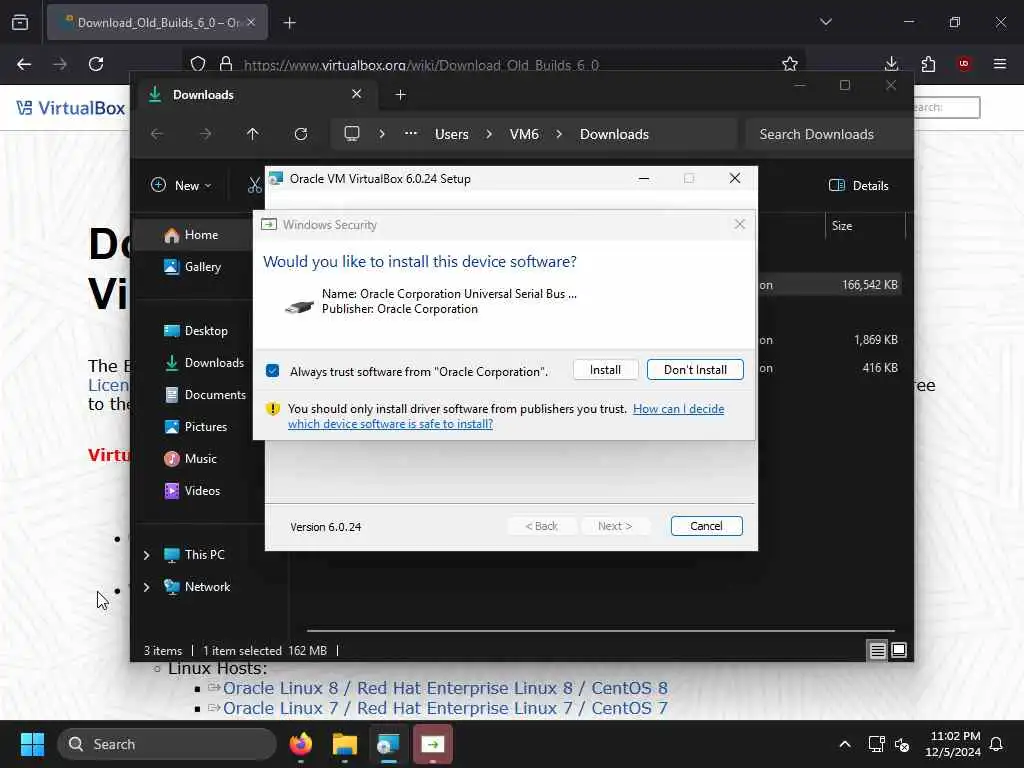Select the file row with 416 KB

[829, 368]
